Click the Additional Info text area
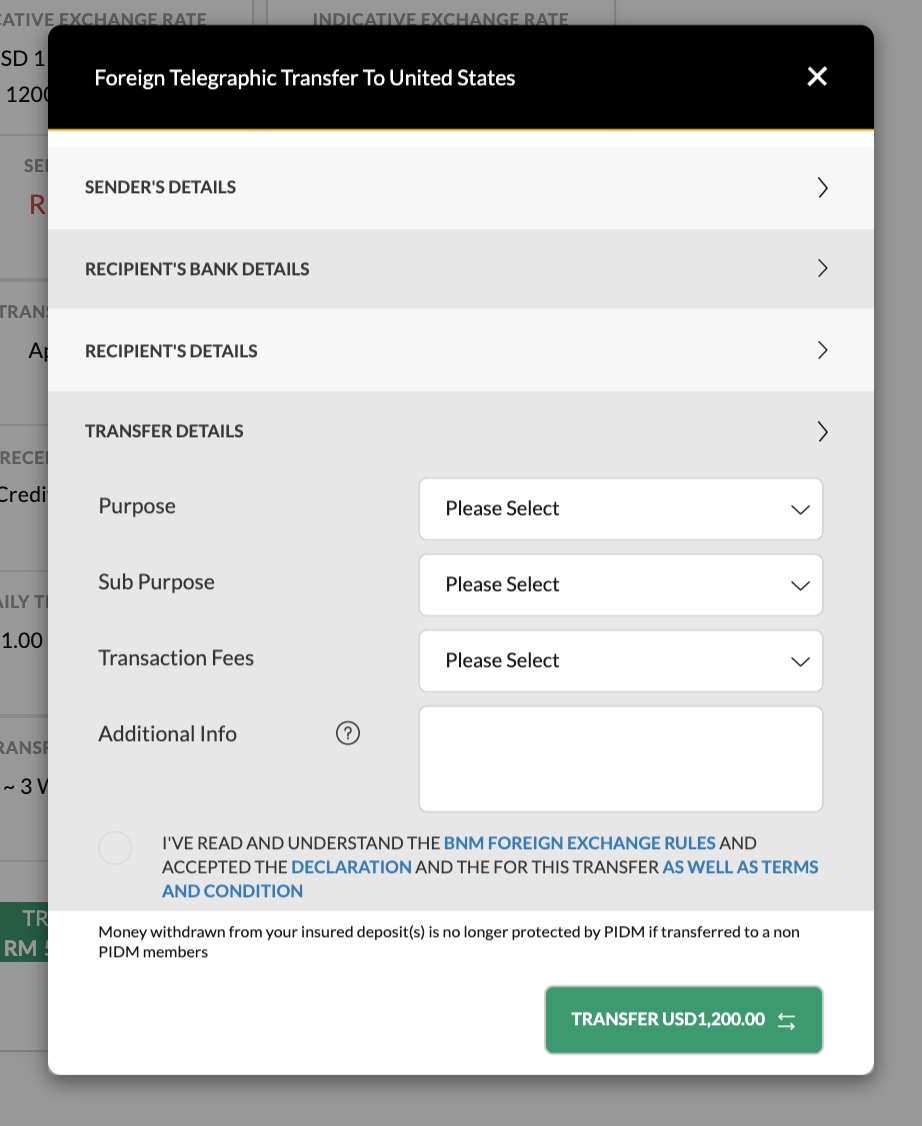Viewport: 922px width, 1126px height. (620, 759)
